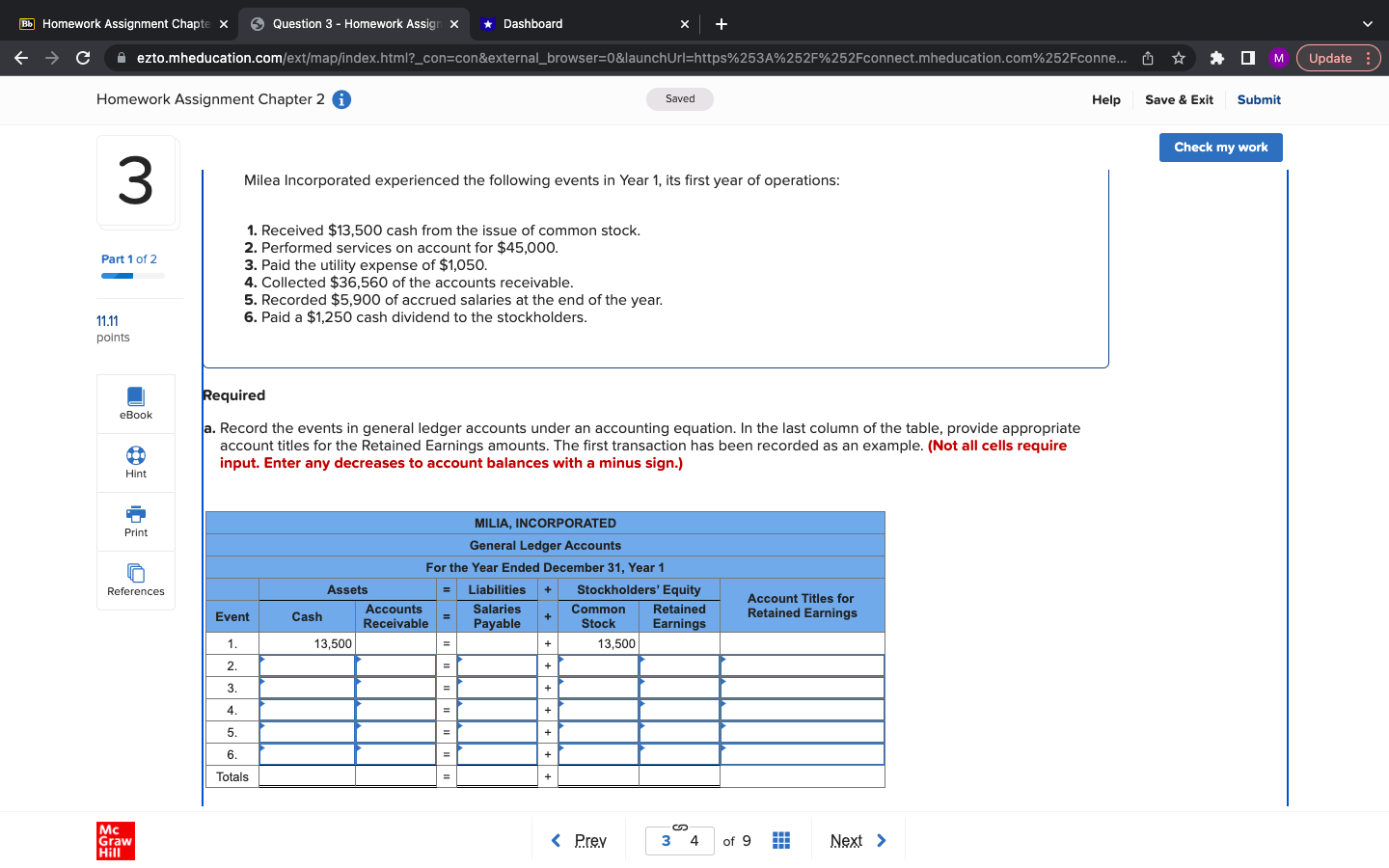
Task: Expand the three-dot menu beside Update
Action: (x=1369, y=58)
